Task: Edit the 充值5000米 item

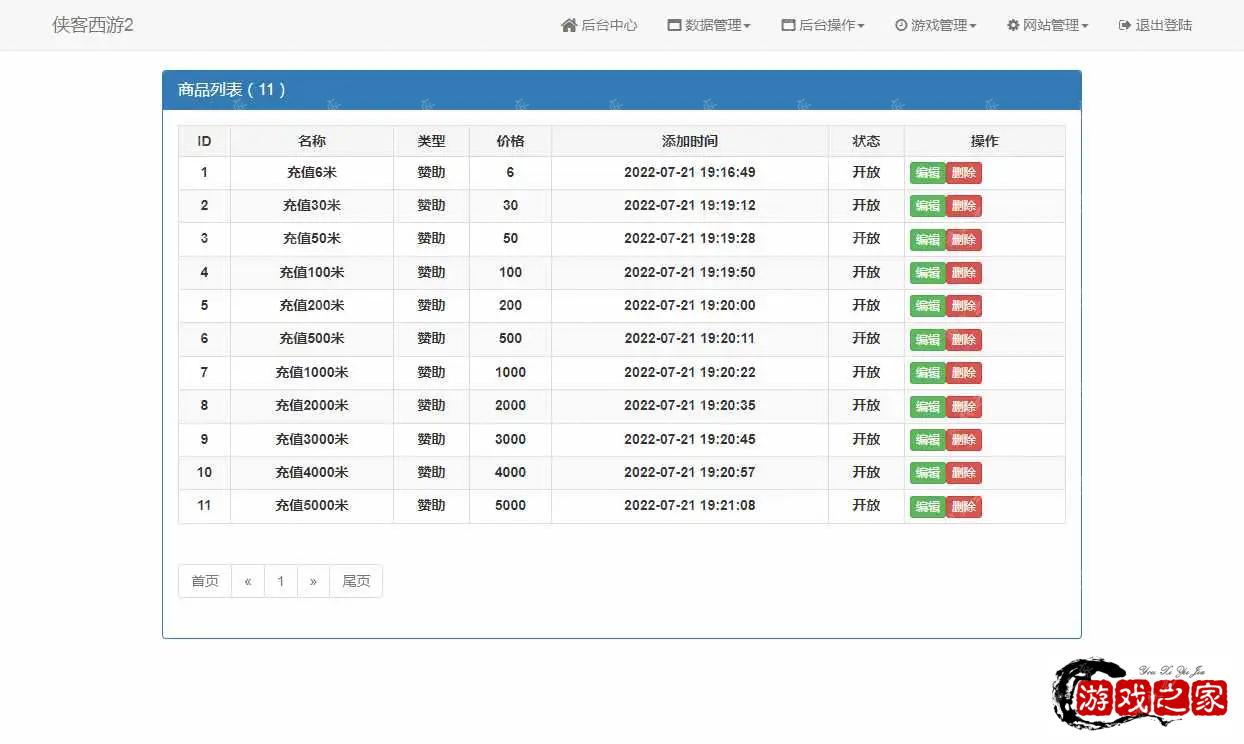Action: coord(928,507)
